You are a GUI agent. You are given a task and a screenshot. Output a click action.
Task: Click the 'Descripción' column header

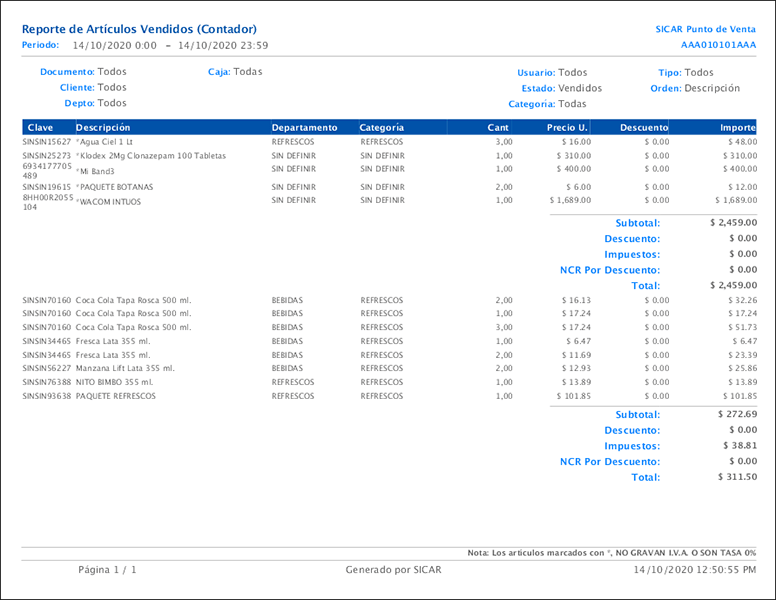103,128
